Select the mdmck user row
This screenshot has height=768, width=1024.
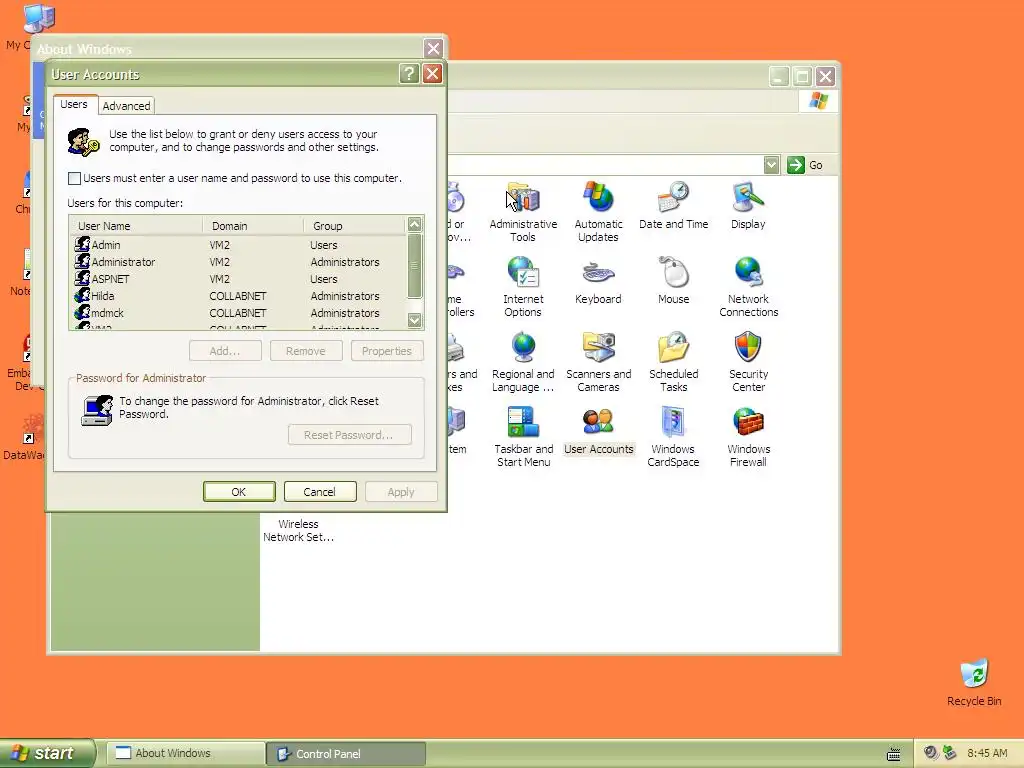[238, 313]
